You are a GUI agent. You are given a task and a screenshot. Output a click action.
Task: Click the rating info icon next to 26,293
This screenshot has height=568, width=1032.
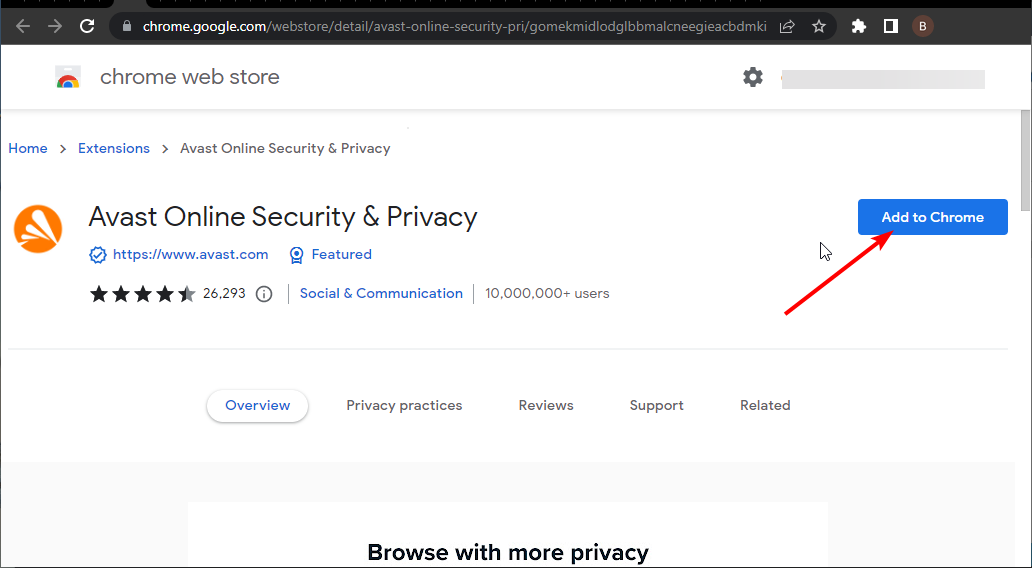[264, 294]
